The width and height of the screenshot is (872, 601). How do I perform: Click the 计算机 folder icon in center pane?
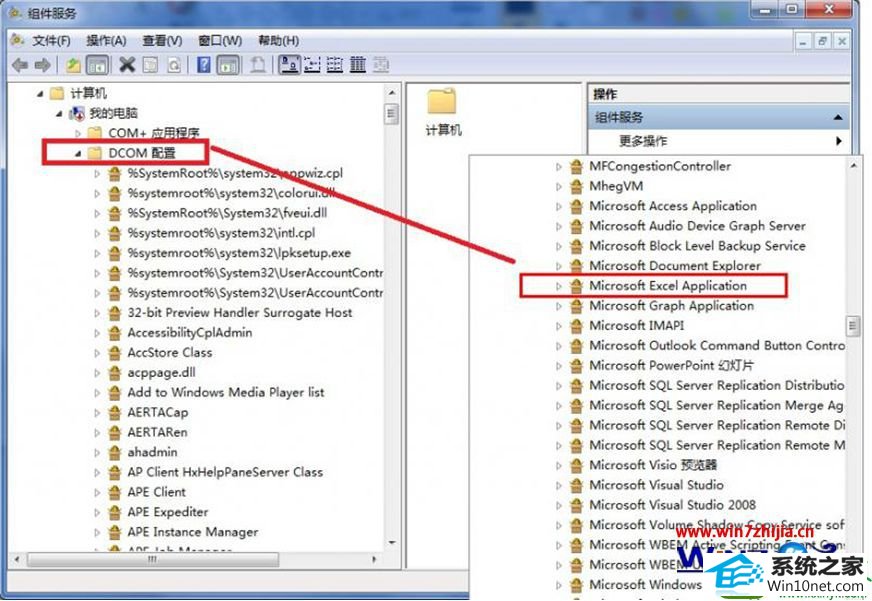(x=442, y=102)
